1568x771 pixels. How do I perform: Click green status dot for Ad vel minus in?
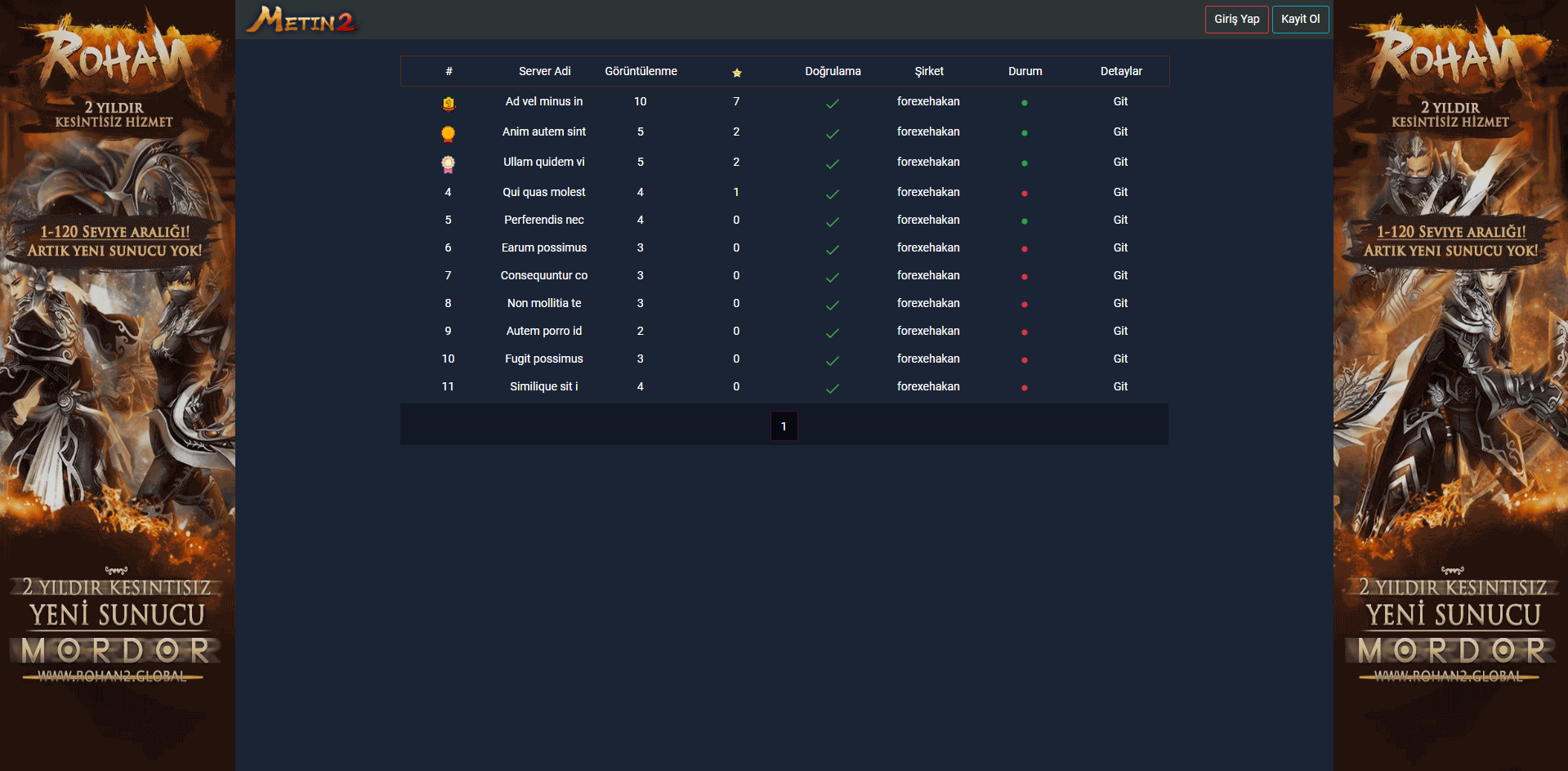tap(1025, 103)
